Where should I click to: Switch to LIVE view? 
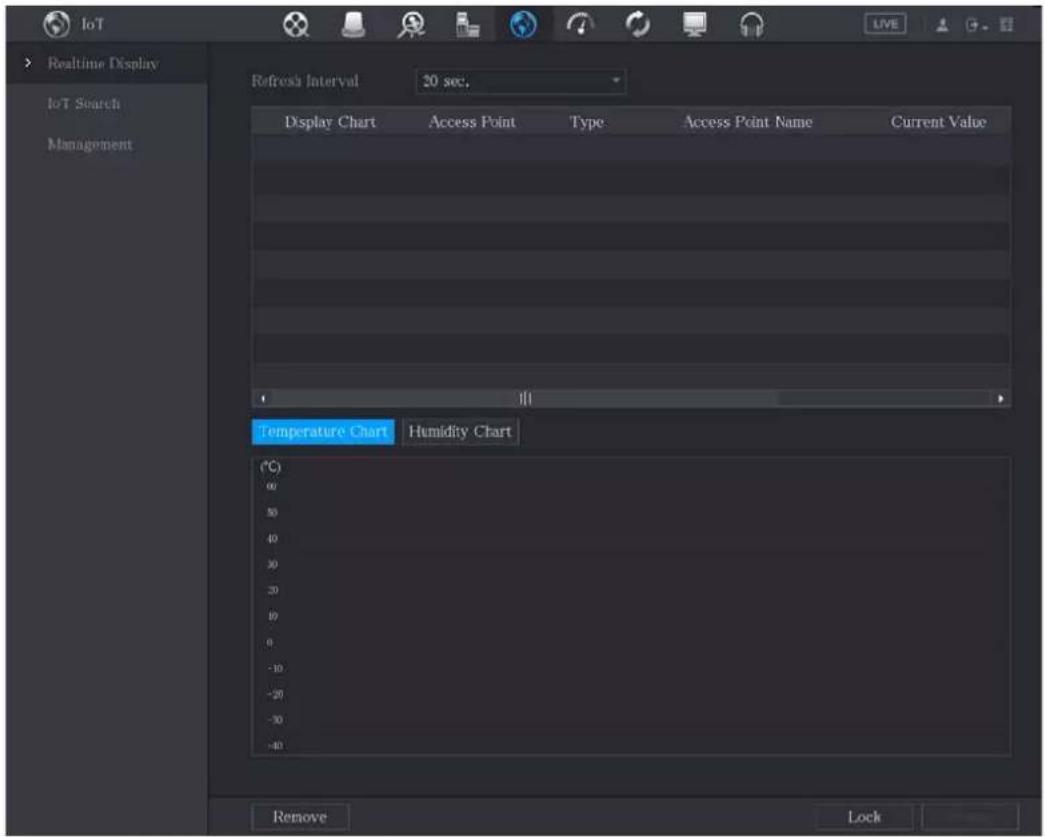885,25
